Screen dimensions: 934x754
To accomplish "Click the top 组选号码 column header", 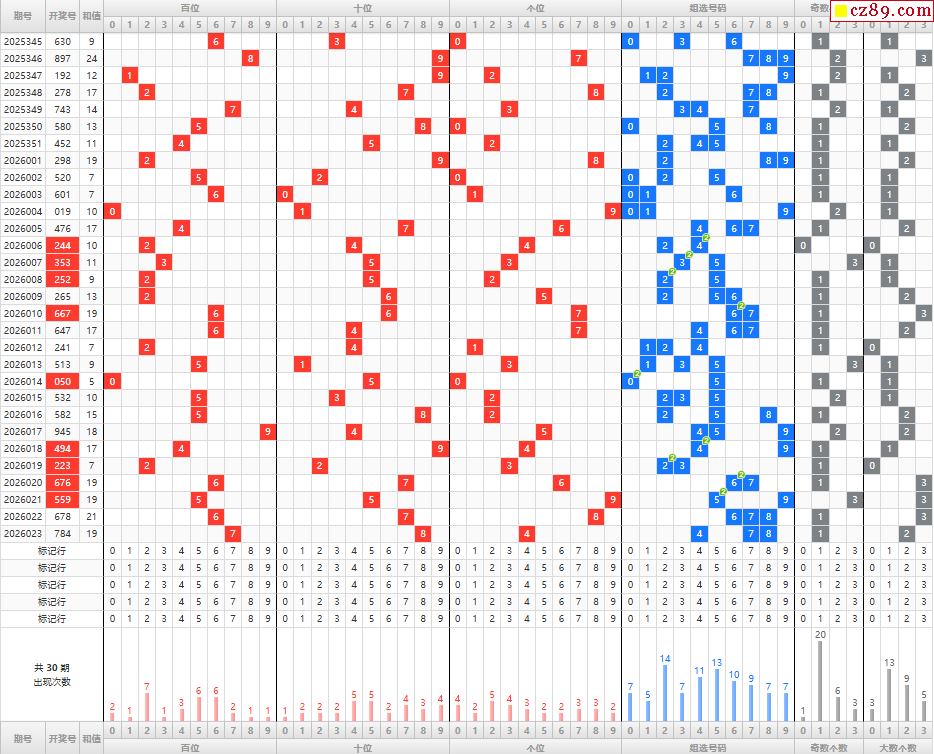I will [707, 7].
